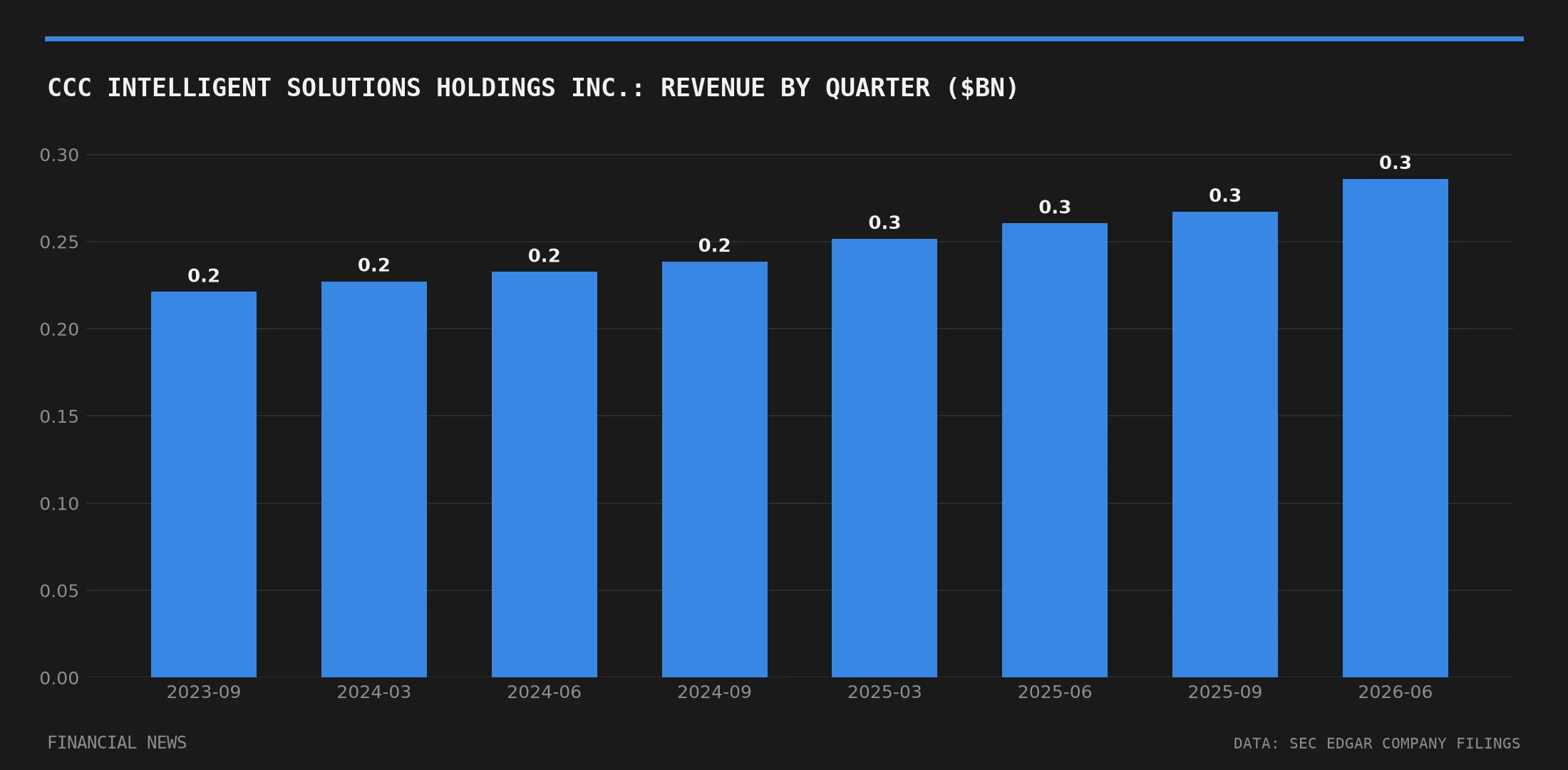Image resolution: width=1568 pixels, height=770 pixels.
Task: Click the value label above the 2025-03 bar
Action: point(884,223)
